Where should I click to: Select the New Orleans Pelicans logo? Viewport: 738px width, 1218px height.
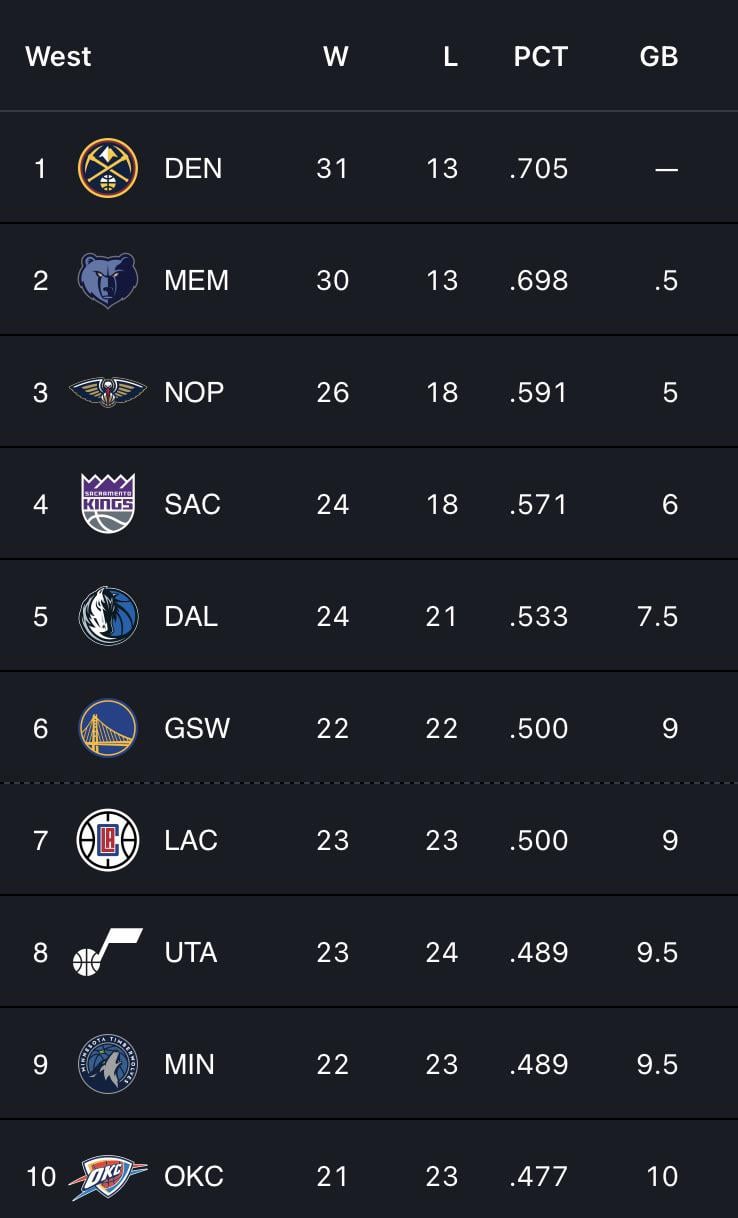[108, 392]
